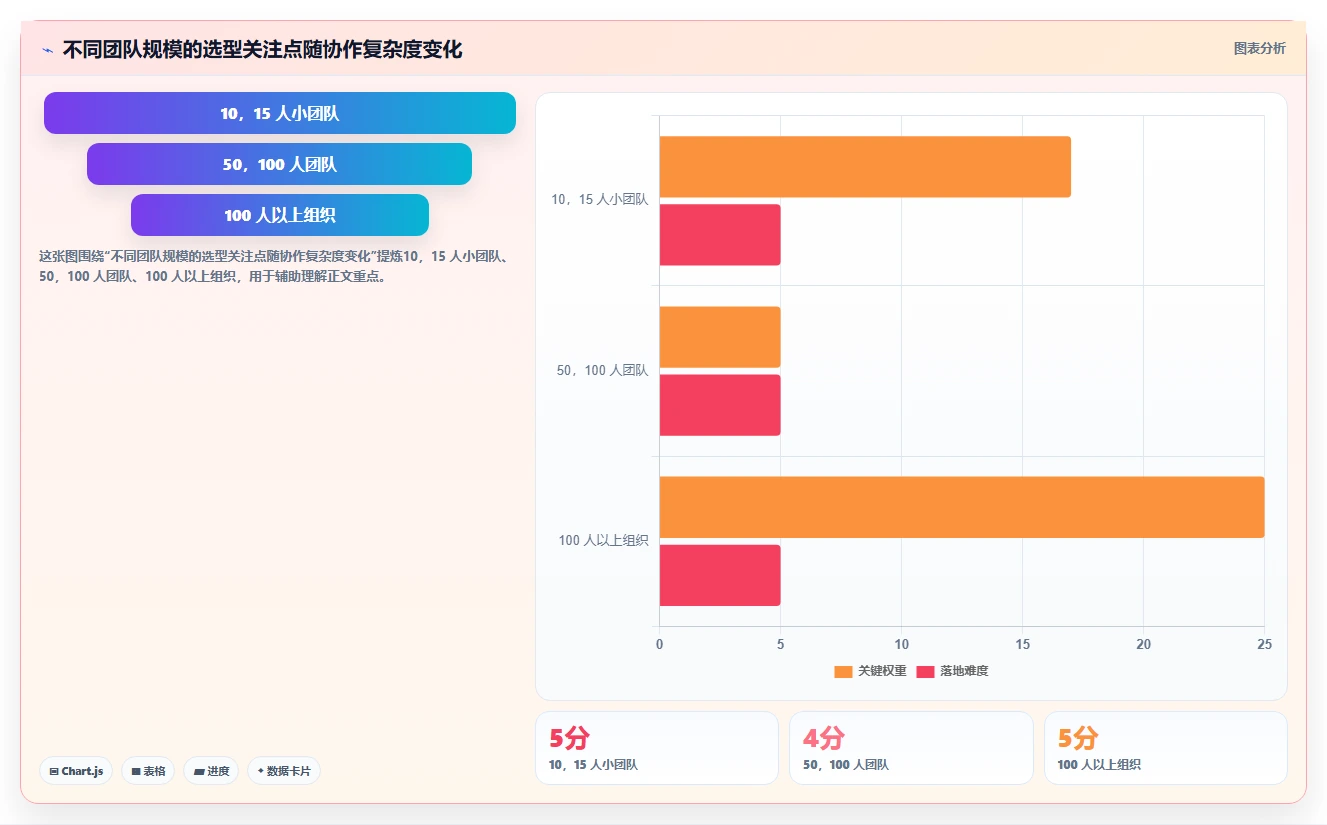Click red 落地难度 bar for 10，15 人小团队

(x=720, y=235)
